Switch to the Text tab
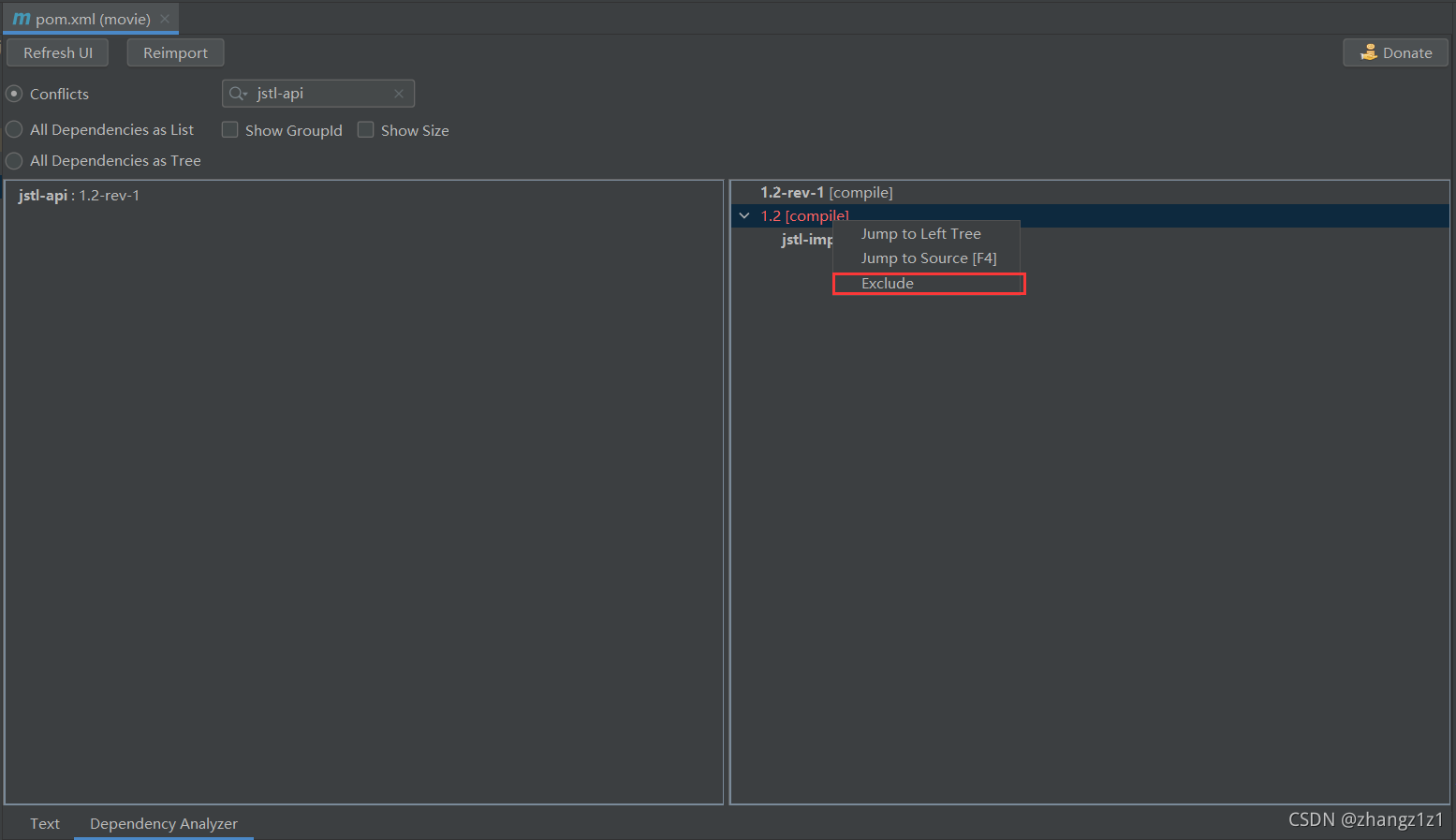 (44, 824)
